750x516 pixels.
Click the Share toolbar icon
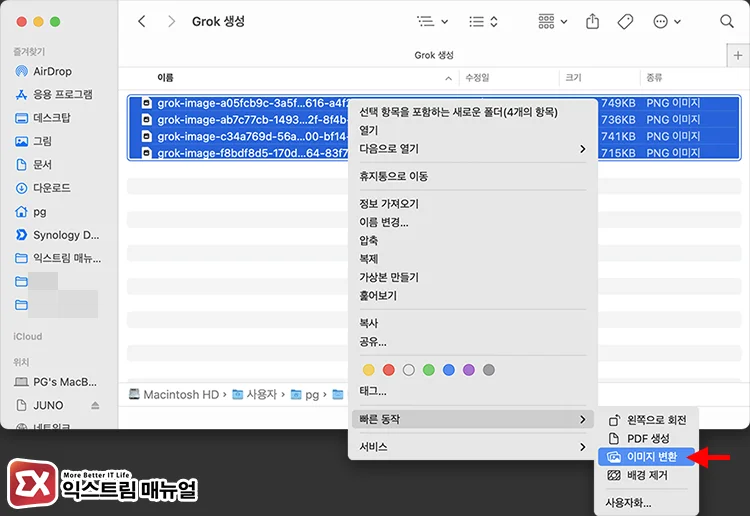592,21
